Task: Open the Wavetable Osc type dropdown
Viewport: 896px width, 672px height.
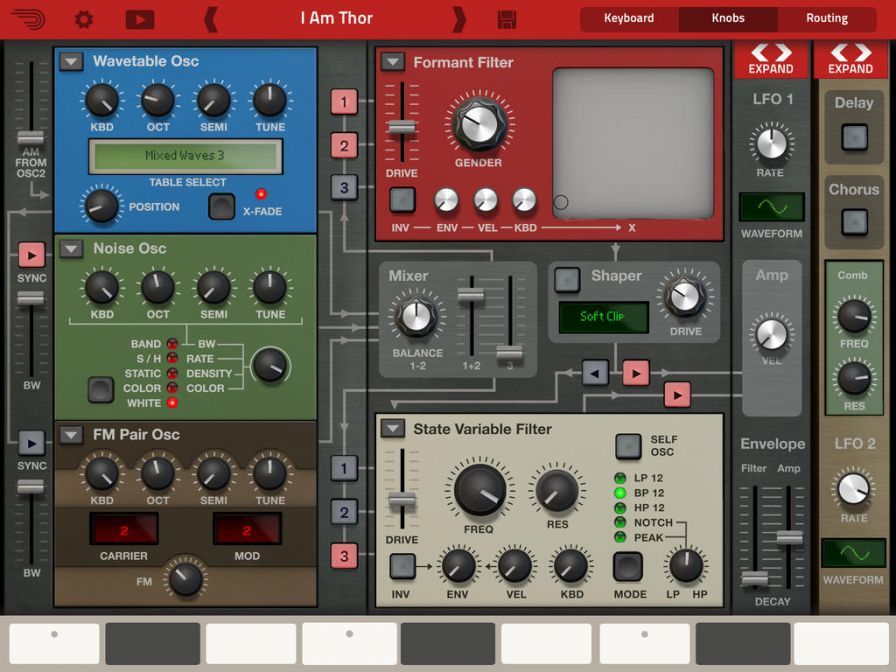Action: (71, 62)
